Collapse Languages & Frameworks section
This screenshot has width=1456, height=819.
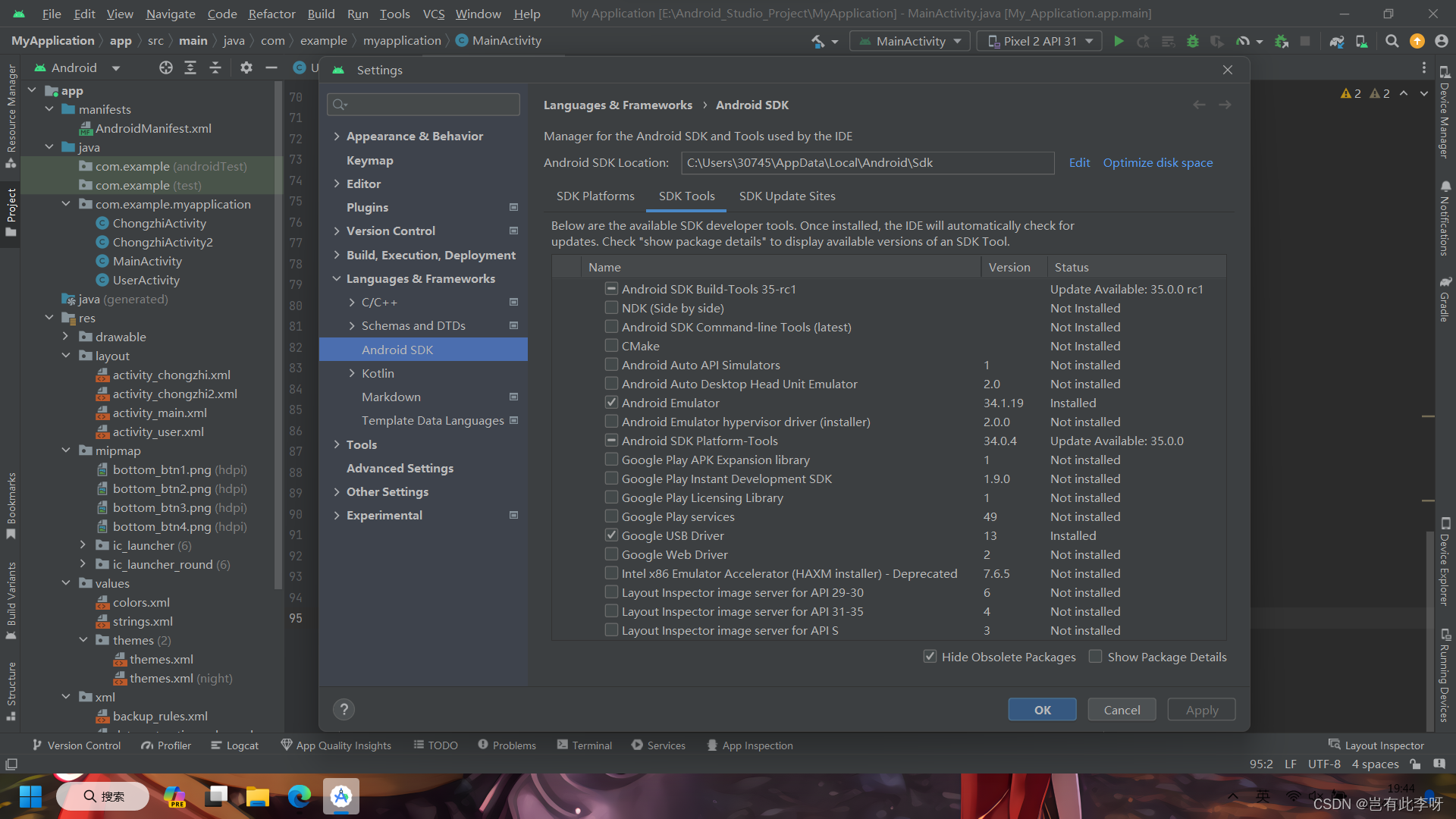[x=337, y=279]
